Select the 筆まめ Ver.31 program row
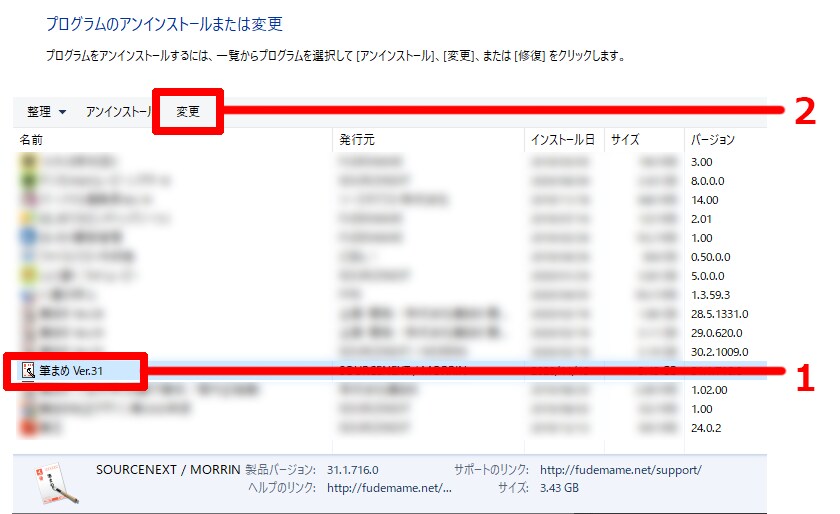This screenshot has height=514, width=840. [x=390, y=371]
